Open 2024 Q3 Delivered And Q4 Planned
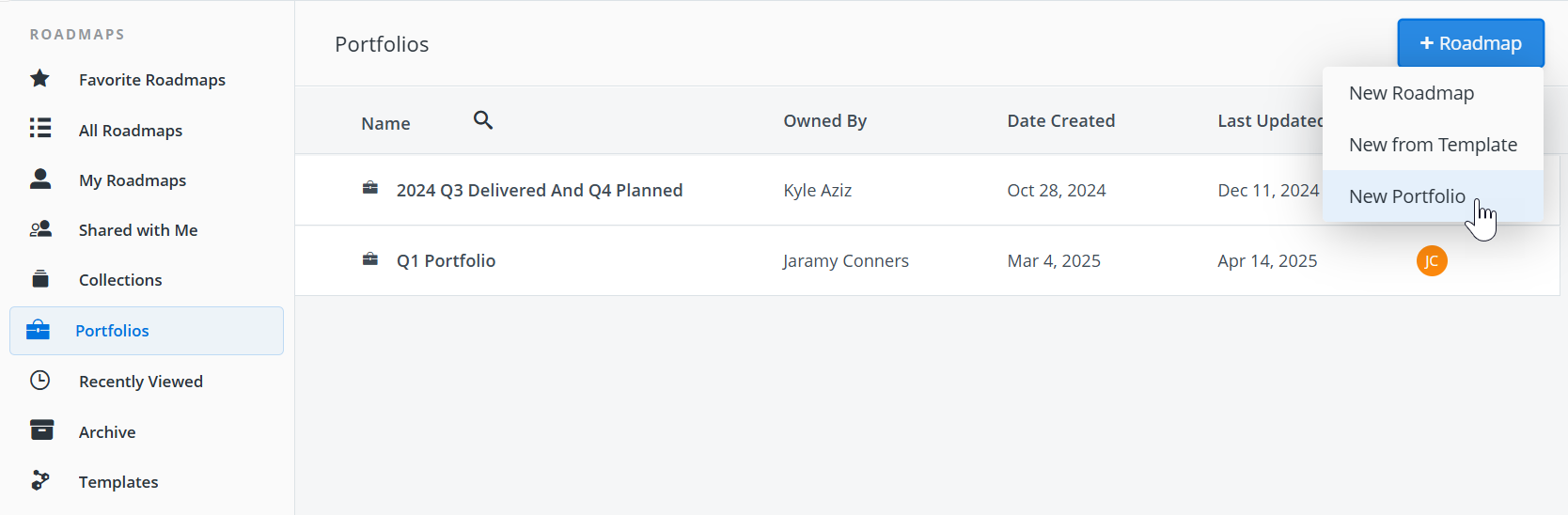Screen dimensions: 1568x515 (539, 191)
